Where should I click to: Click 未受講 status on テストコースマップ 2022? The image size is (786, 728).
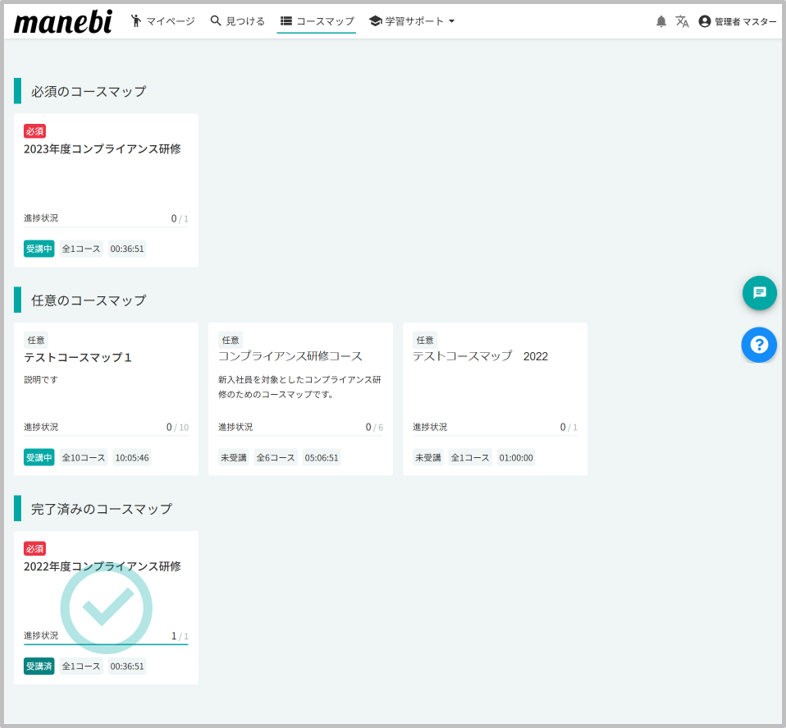(x=428, y=457)
